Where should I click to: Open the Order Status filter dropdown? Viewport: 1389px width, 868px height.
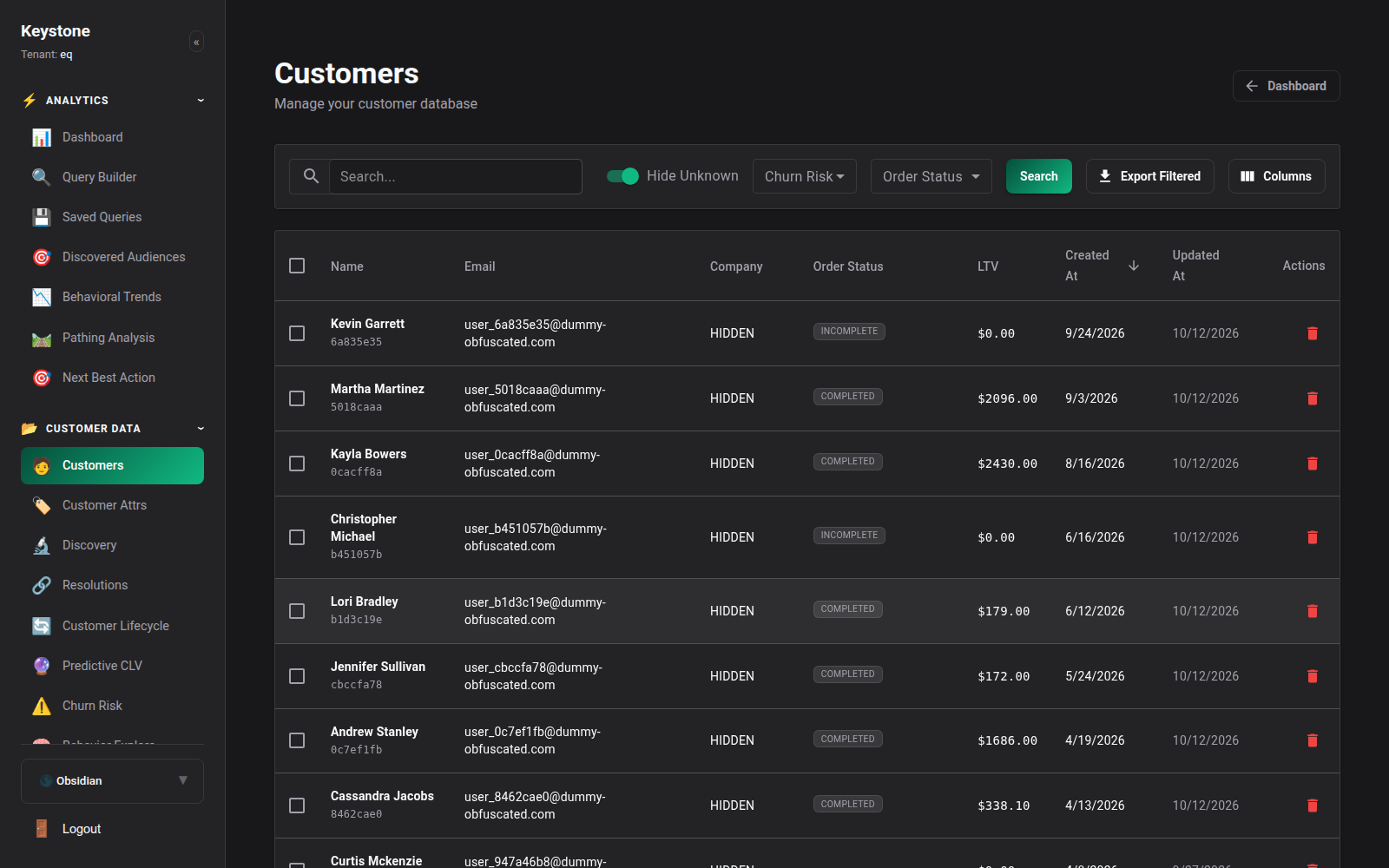931,176
